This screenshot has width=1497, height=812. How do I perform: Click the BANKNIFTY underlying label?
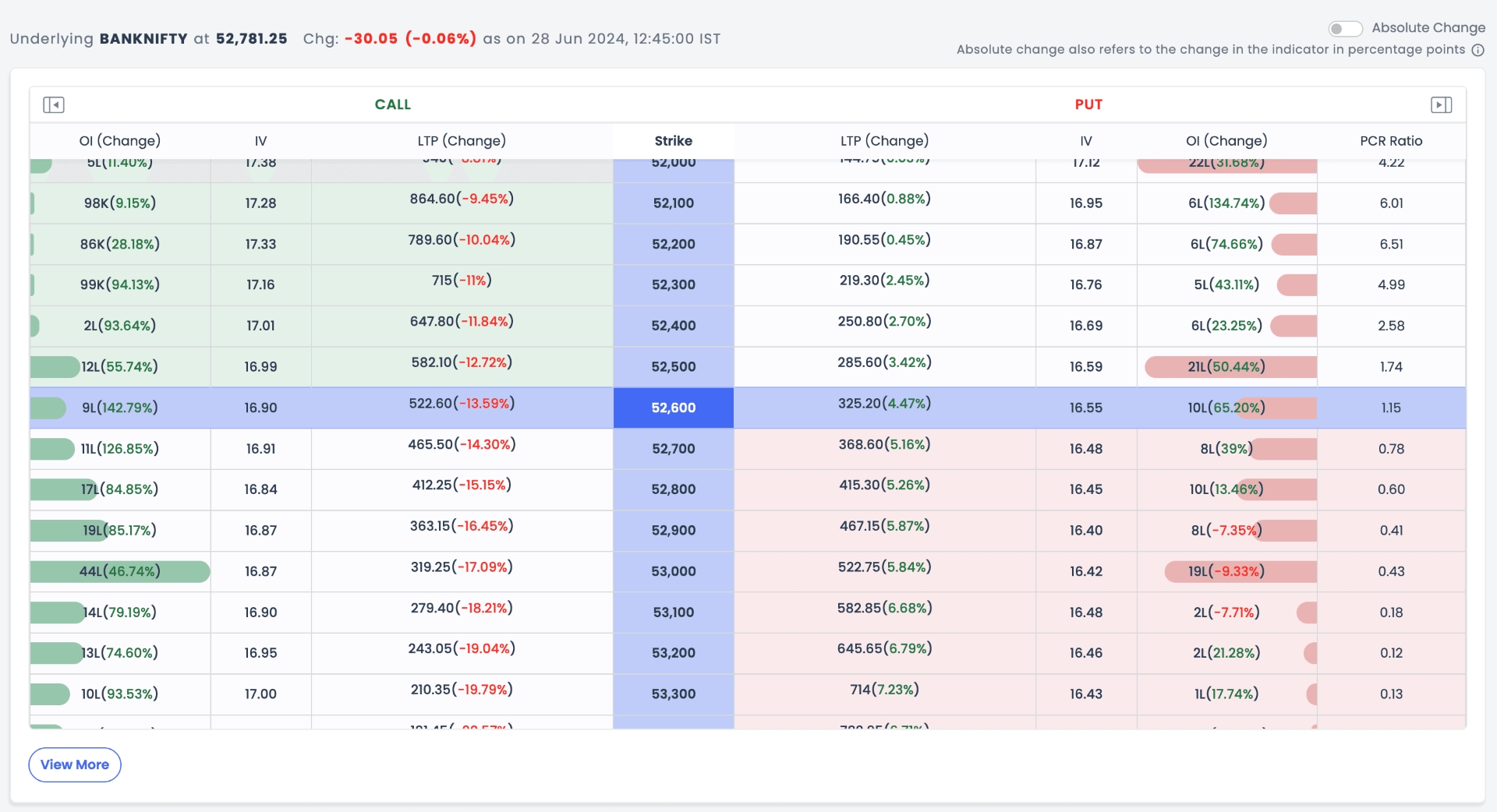pyautogui.click(x=143, y=37)
